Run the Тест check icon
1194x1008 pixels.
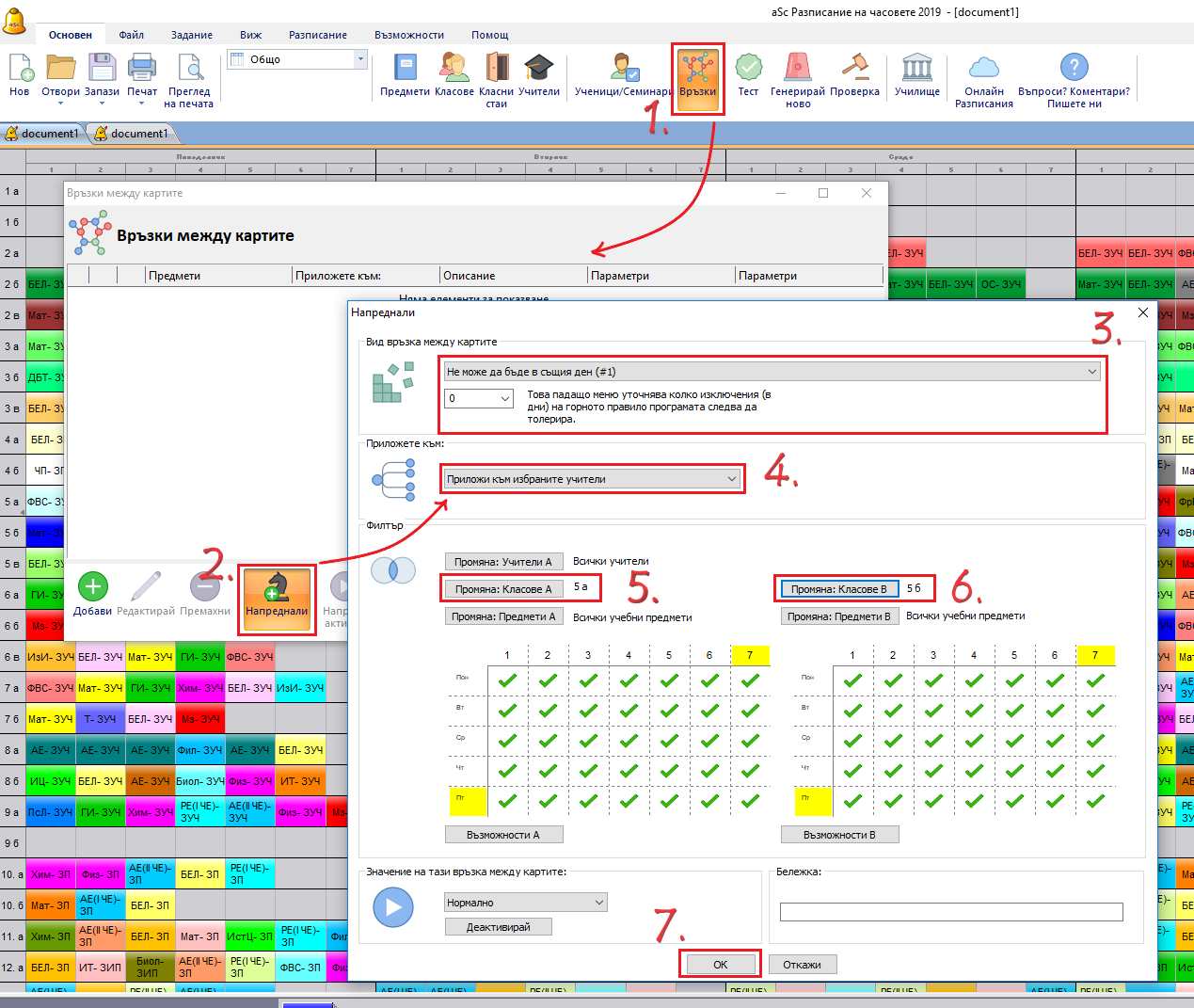coord(748,71)
